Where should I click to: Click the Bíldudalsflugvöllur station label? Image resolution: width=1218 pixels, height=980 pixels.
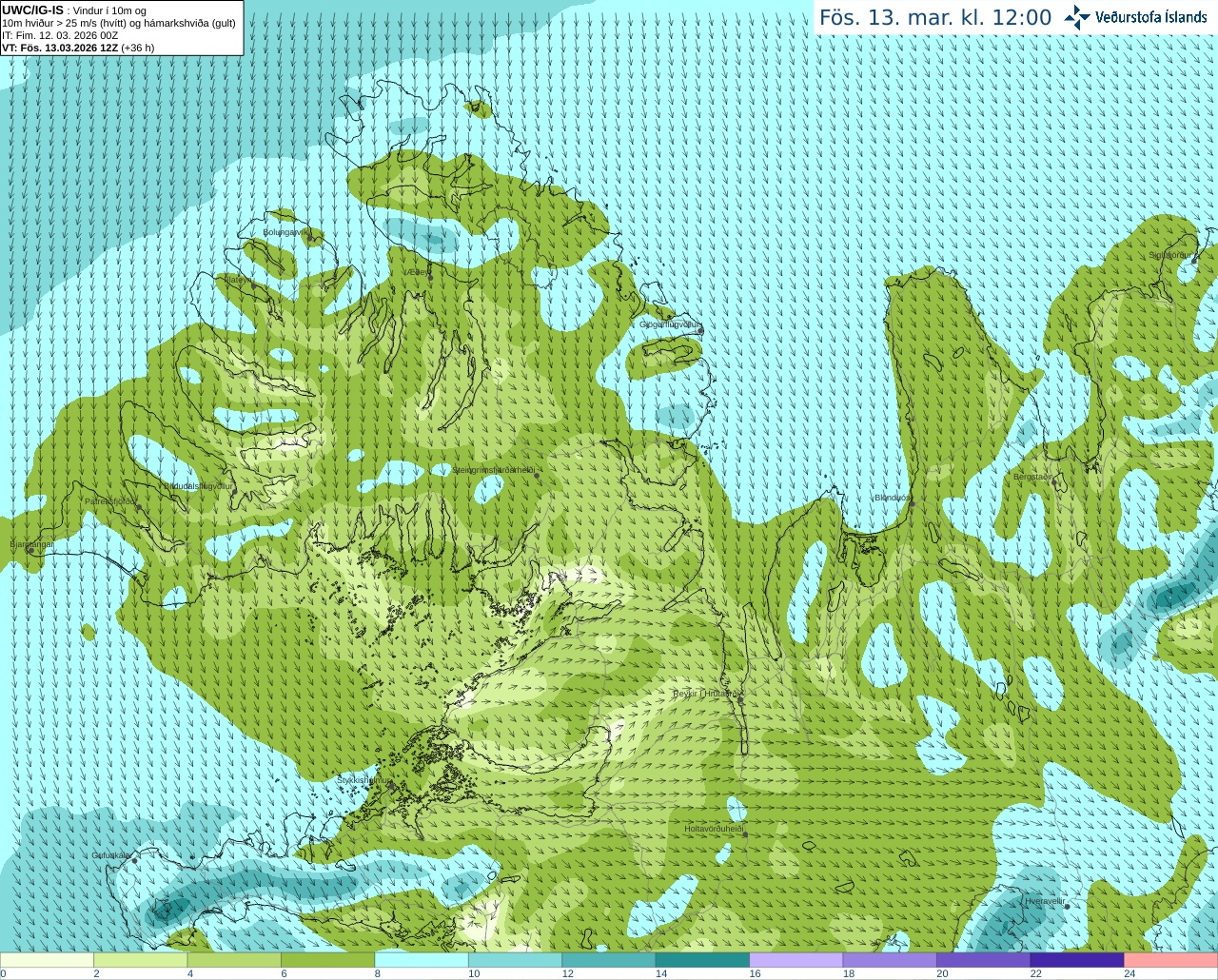198,486
